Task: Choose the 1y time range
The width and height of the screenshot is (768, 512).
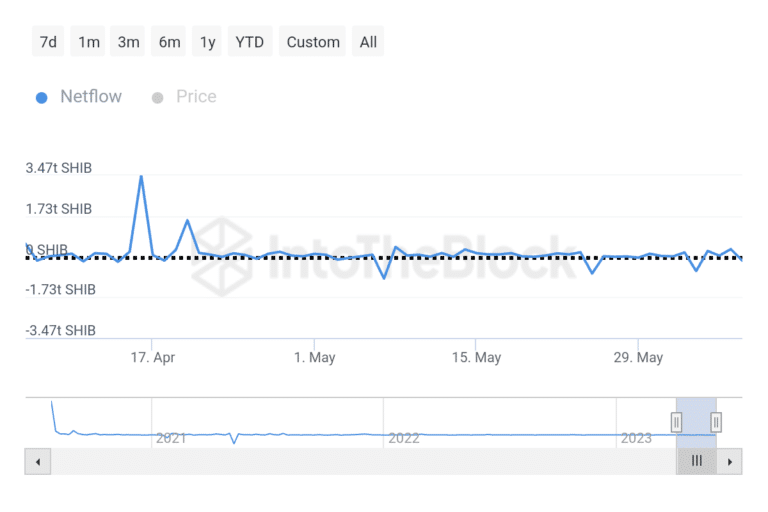Action: click(x=207, y=42)
